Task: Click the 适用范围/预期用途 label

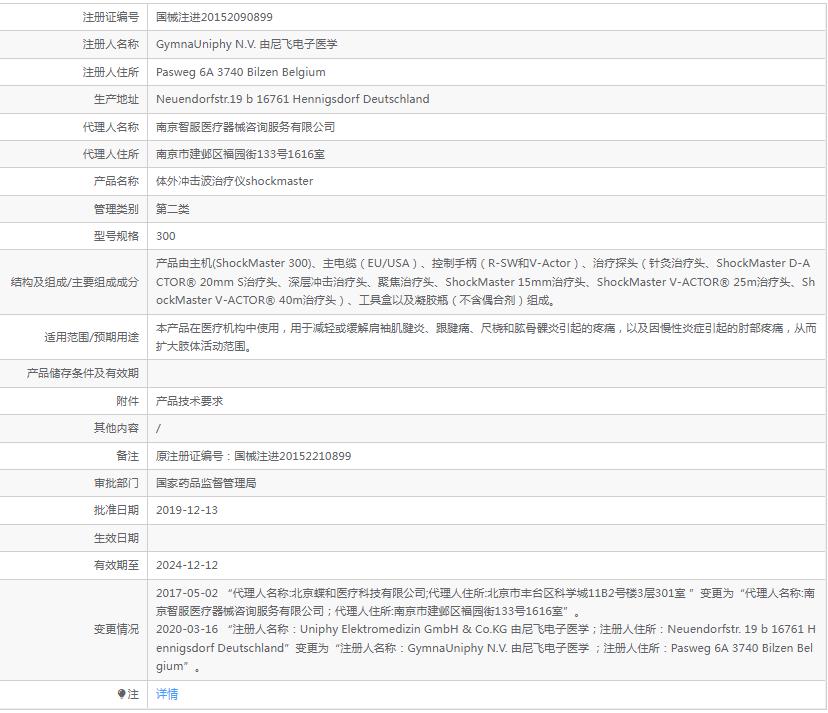Action: [x=91, y=337]
